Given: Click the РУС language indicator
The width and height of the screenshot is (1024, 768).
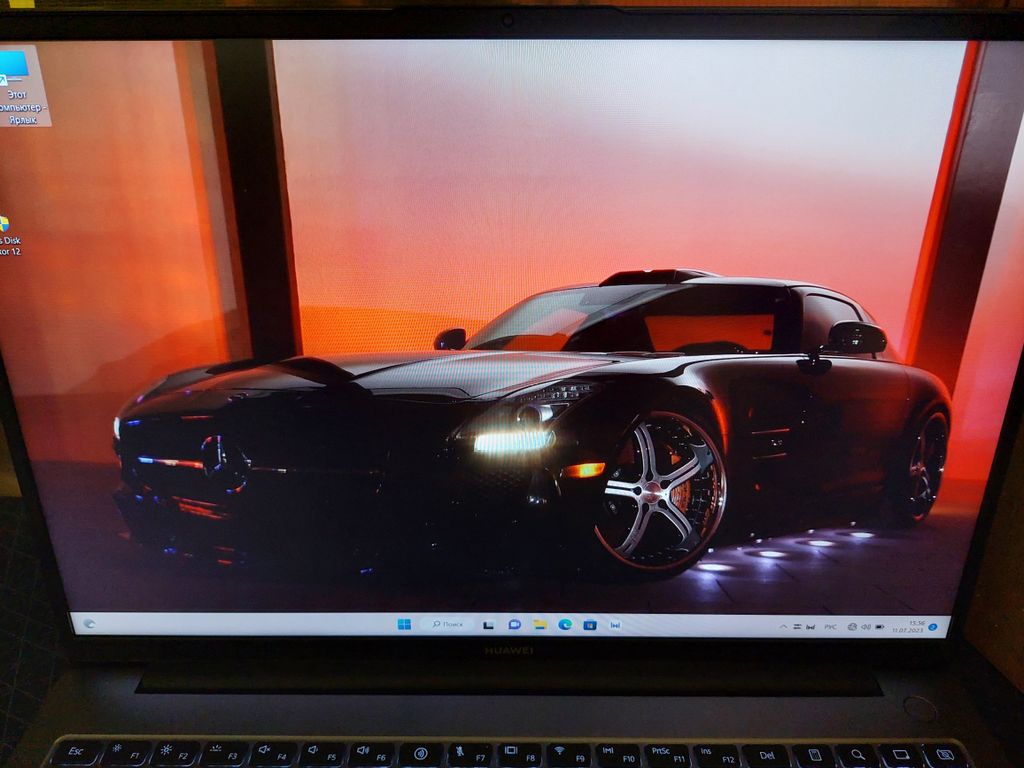Looking at the screenshot, I should tap(830, 627).
